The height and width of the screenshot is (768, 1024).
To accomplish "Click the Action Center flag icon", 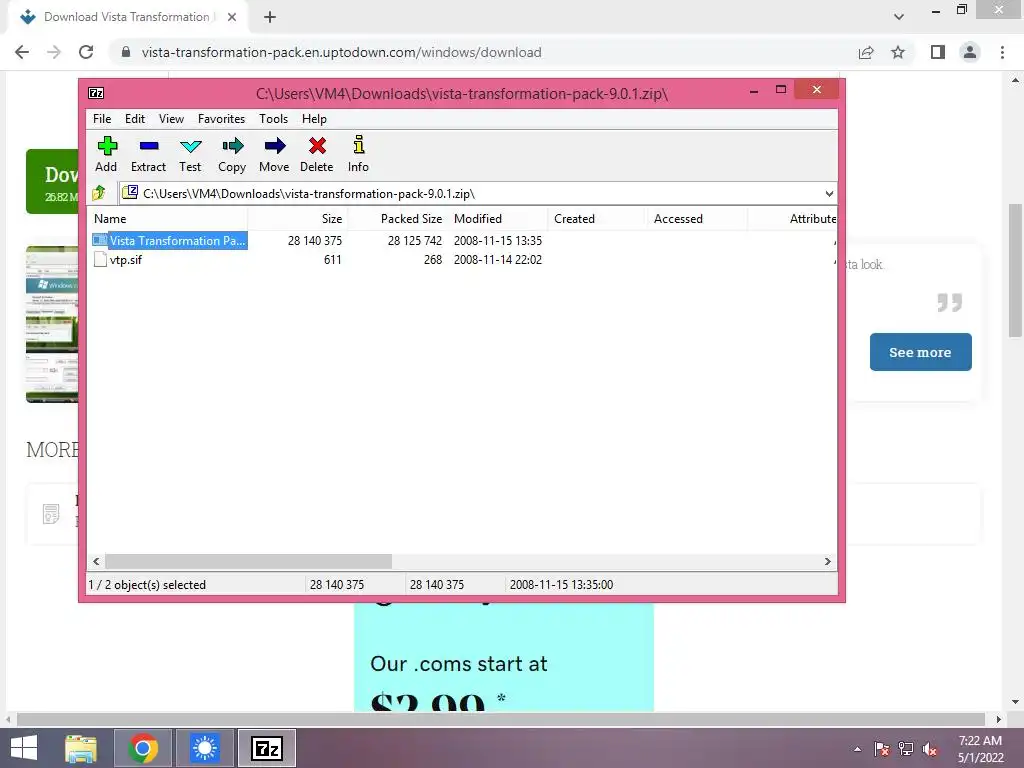I will pos(882,749).
